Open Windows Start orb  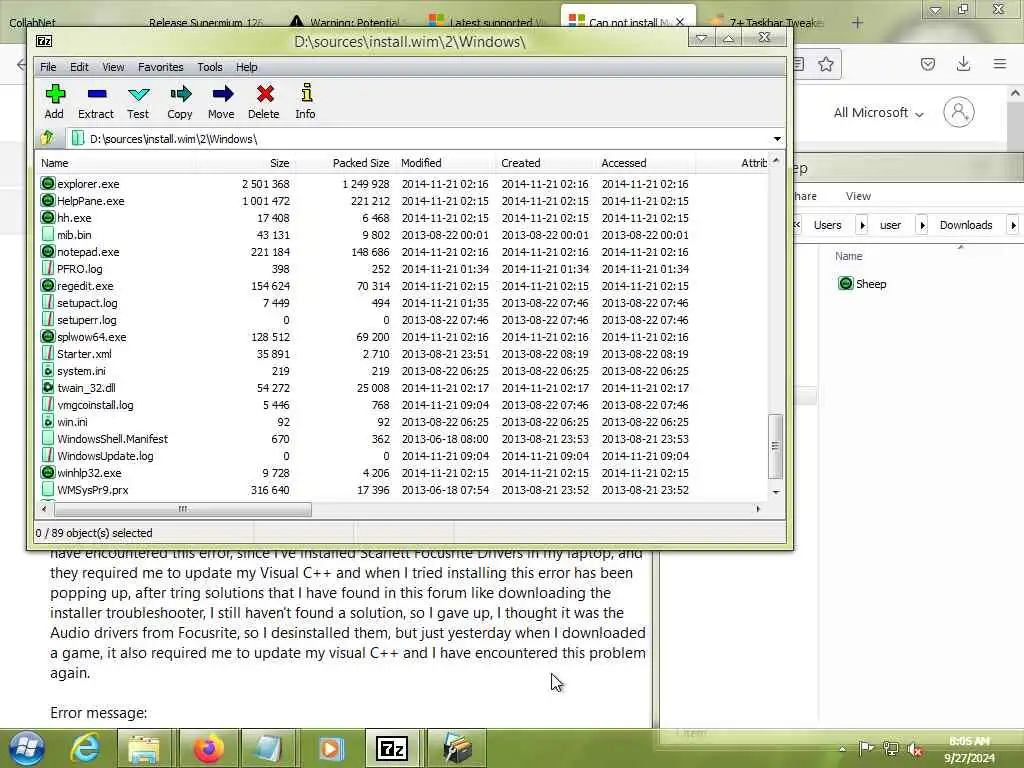coord(27,748)
